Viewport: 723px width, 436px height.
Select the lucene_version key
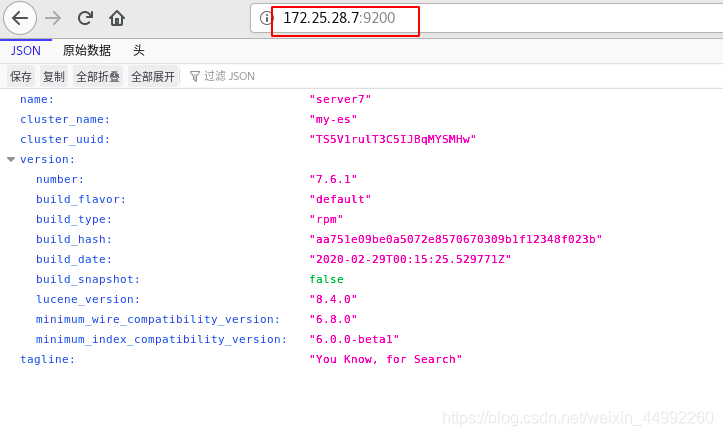[88, 300]
